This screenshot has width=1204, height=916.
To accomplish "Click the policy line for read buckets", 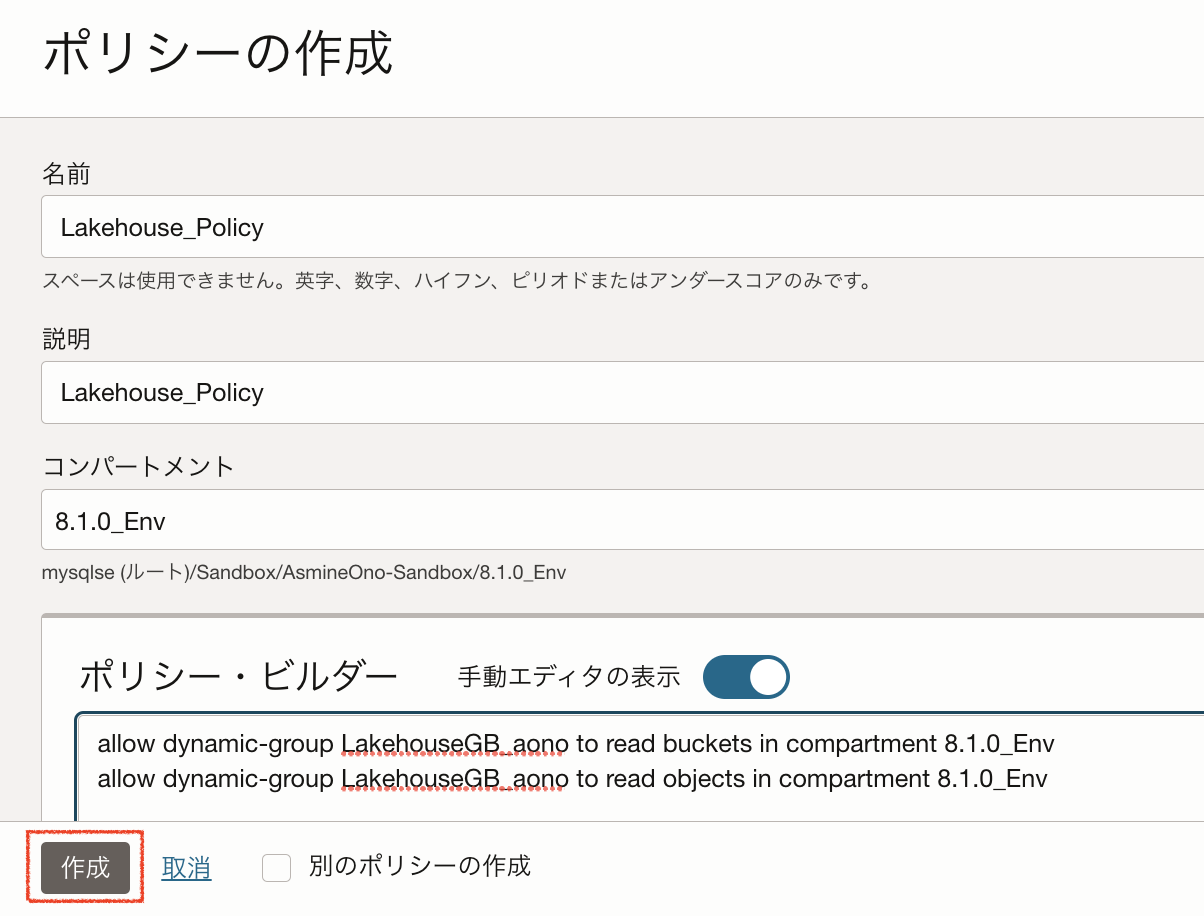I will point(575,744).
